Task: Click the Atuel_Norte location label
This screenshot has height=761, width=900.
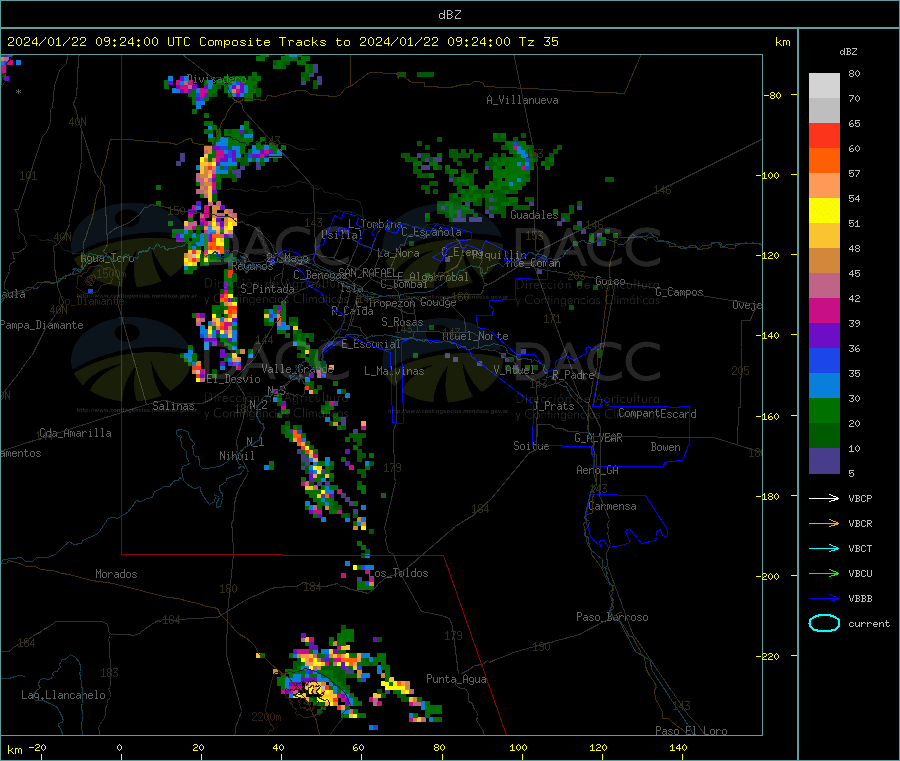Action: pyautogui.click(x=475, y=336)
